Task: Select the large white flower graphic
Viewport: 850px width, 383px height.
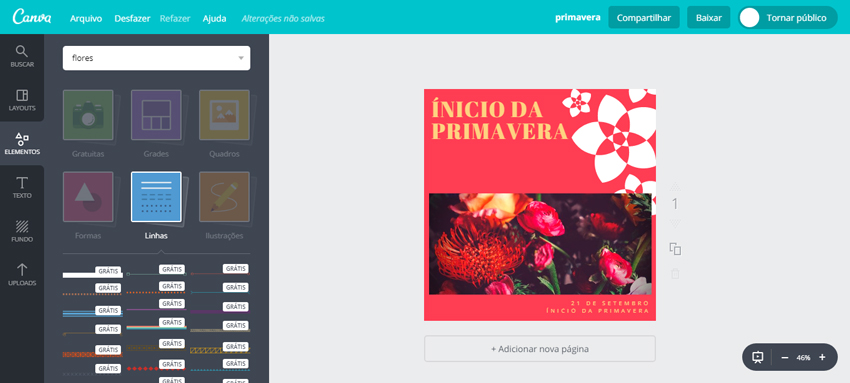Action: pyautogui.click(x=615, y=138)
